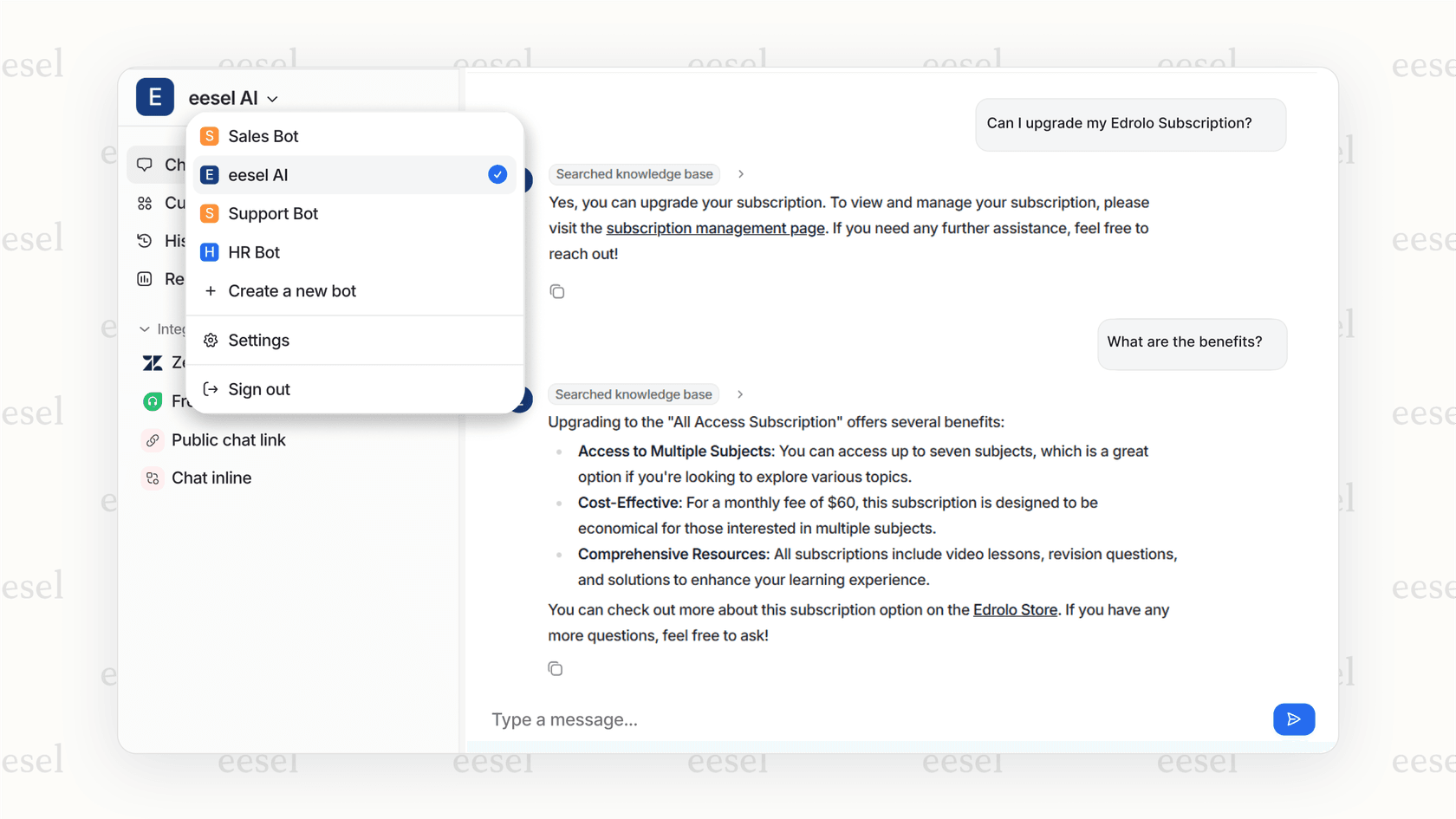Select eesel AI as the active bot
This screenshot has height=819, width=1456.
(257, 174)
